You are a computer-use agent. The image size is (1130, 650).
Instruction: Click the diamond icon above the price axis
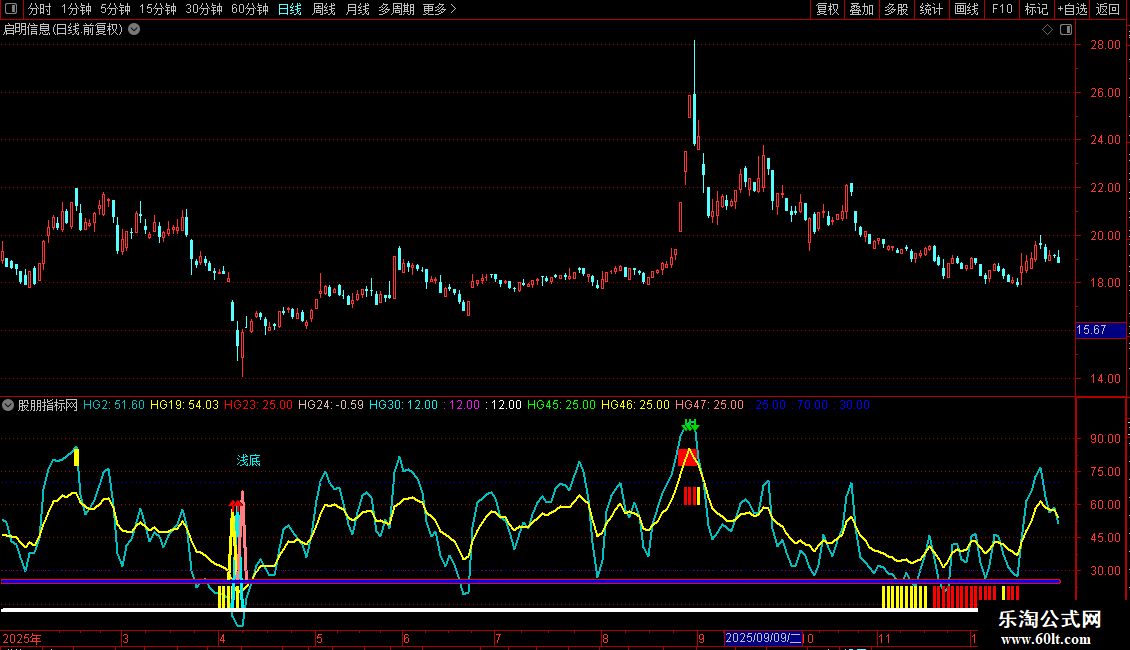coord(1048,30)
